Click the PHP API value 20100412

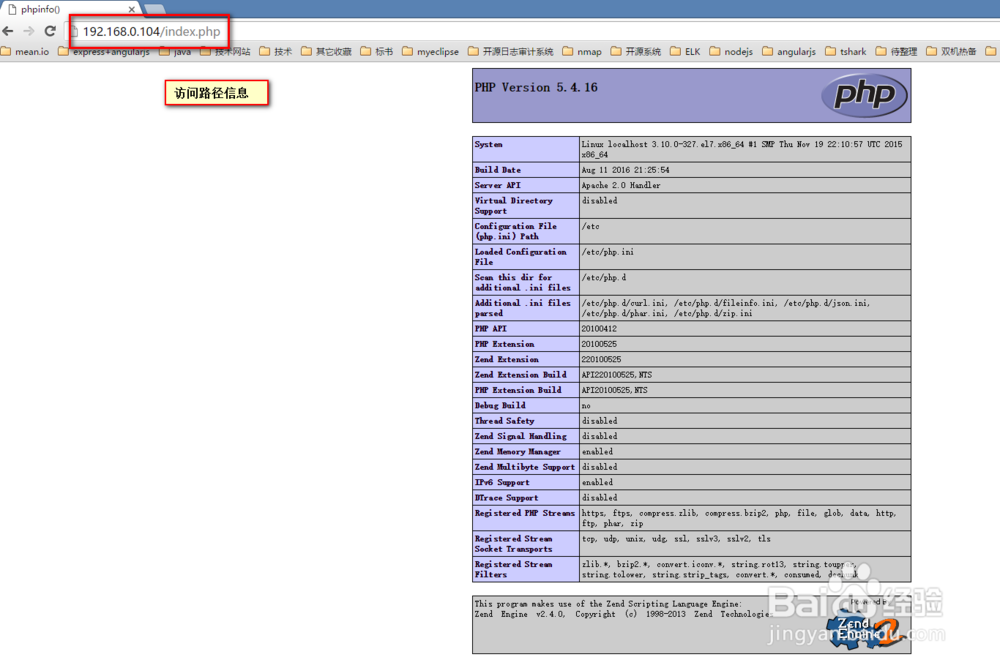point(599,329)
